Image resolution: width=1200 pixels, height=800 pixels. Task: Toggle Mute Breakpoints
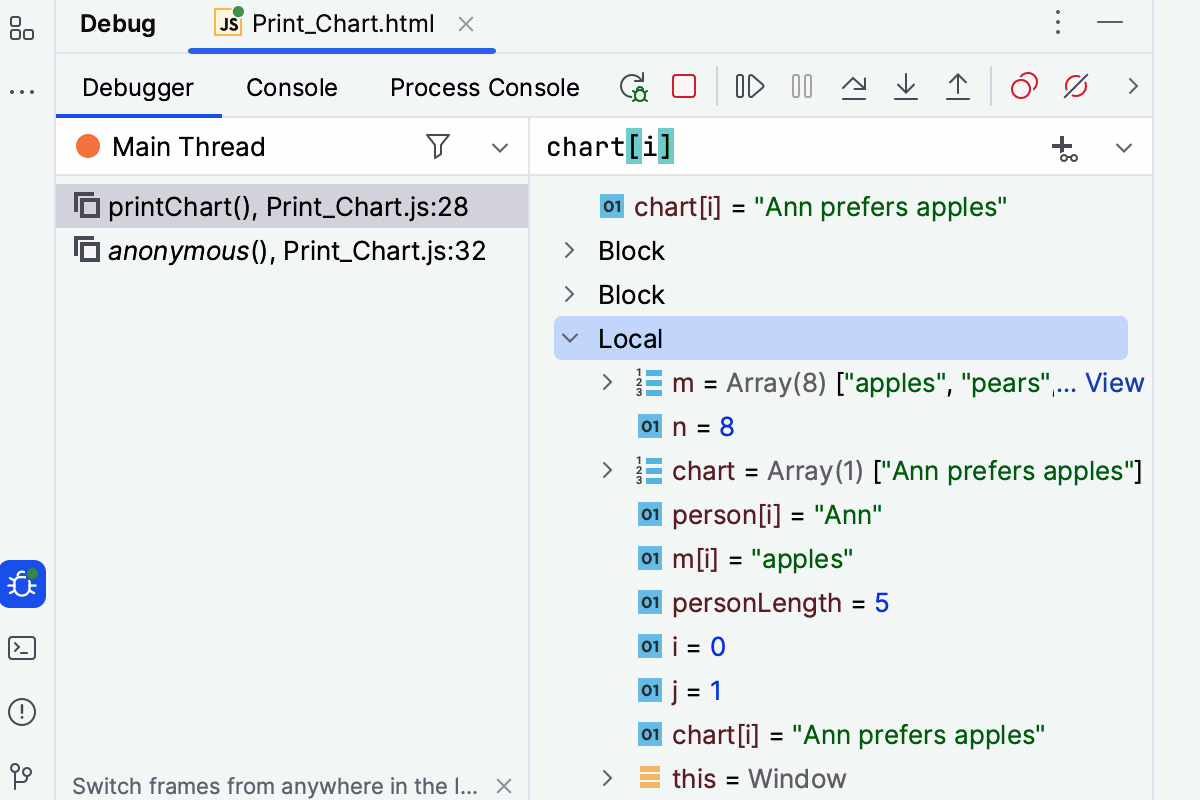pos(1075,86)
